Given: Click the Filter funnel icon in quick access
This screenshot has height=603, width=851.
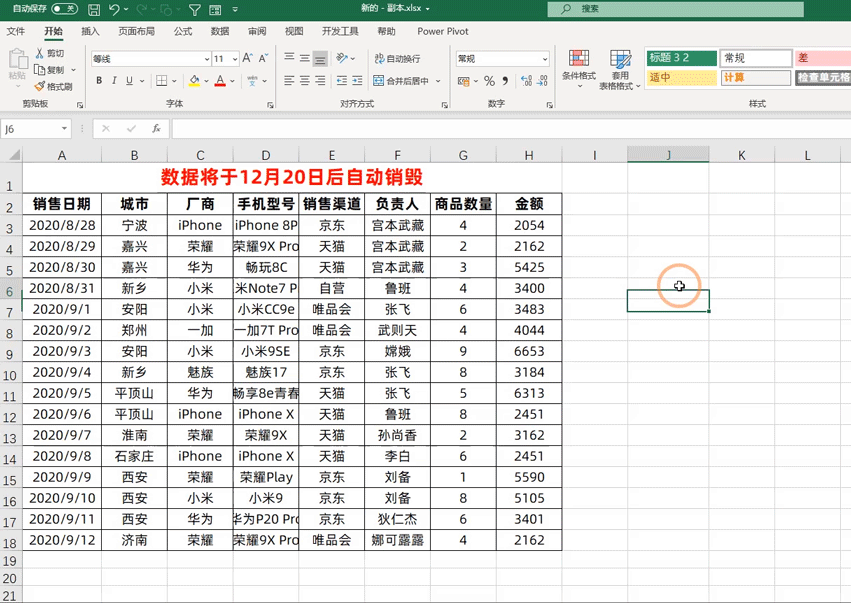Looking at the screenshot, I should click(194, 9).
